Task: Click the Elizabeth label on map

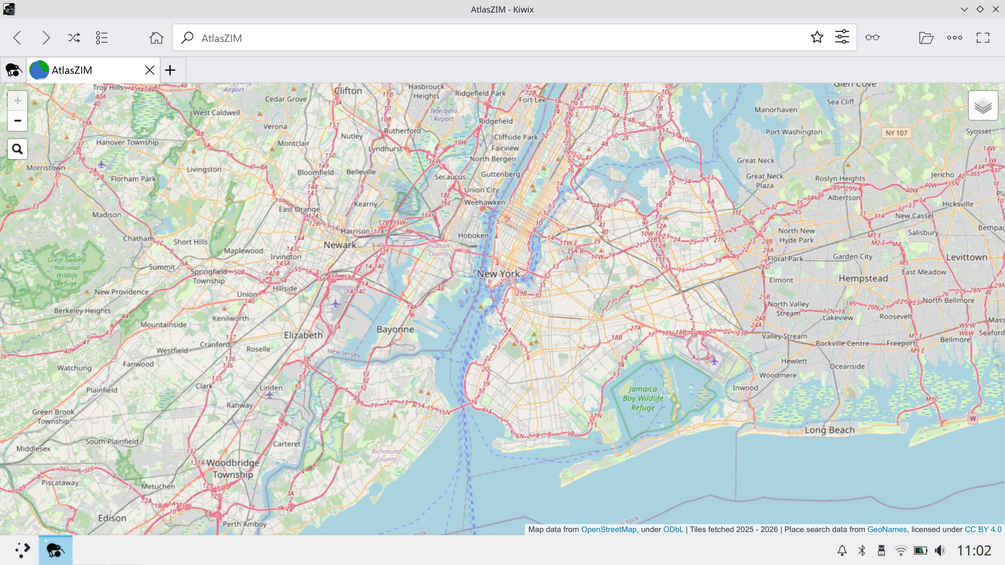Action: 303,335
